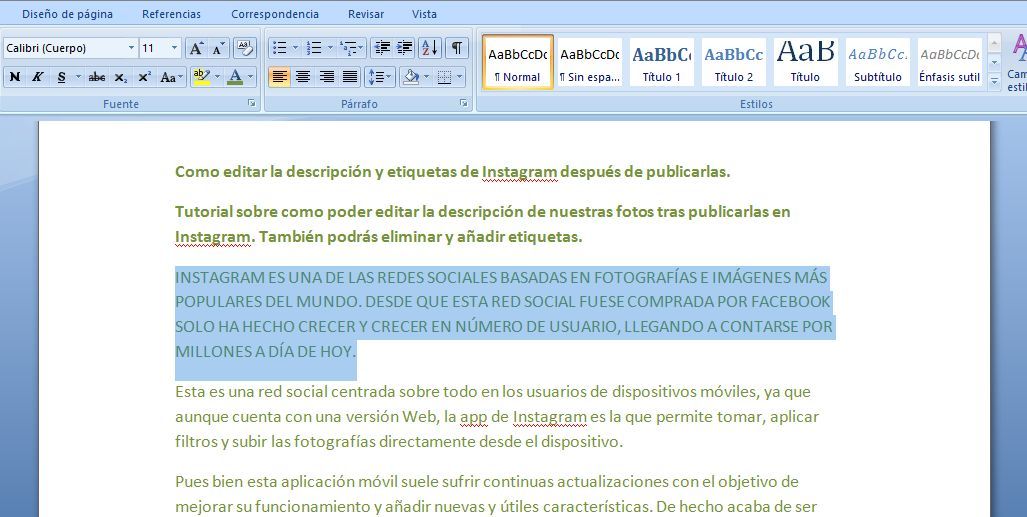
Task: Clear formatting with eraser icon
Action: click(245, 48)
